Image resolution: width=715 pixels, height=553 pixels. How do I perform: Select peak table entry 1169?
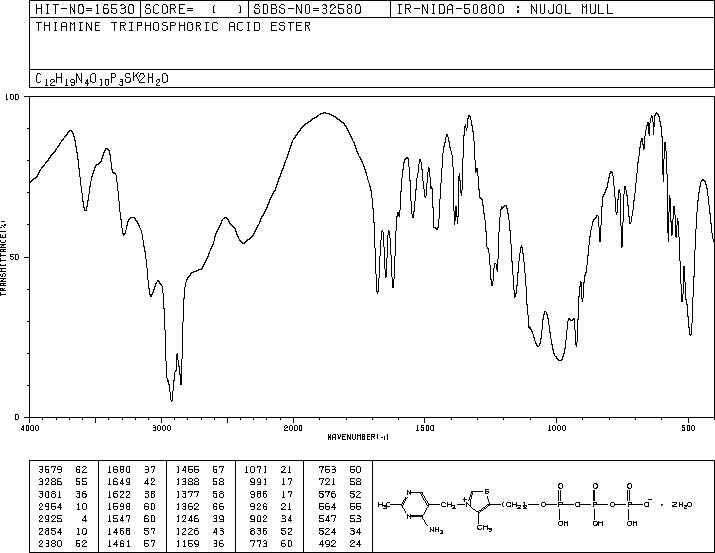[x=187, y=544]
